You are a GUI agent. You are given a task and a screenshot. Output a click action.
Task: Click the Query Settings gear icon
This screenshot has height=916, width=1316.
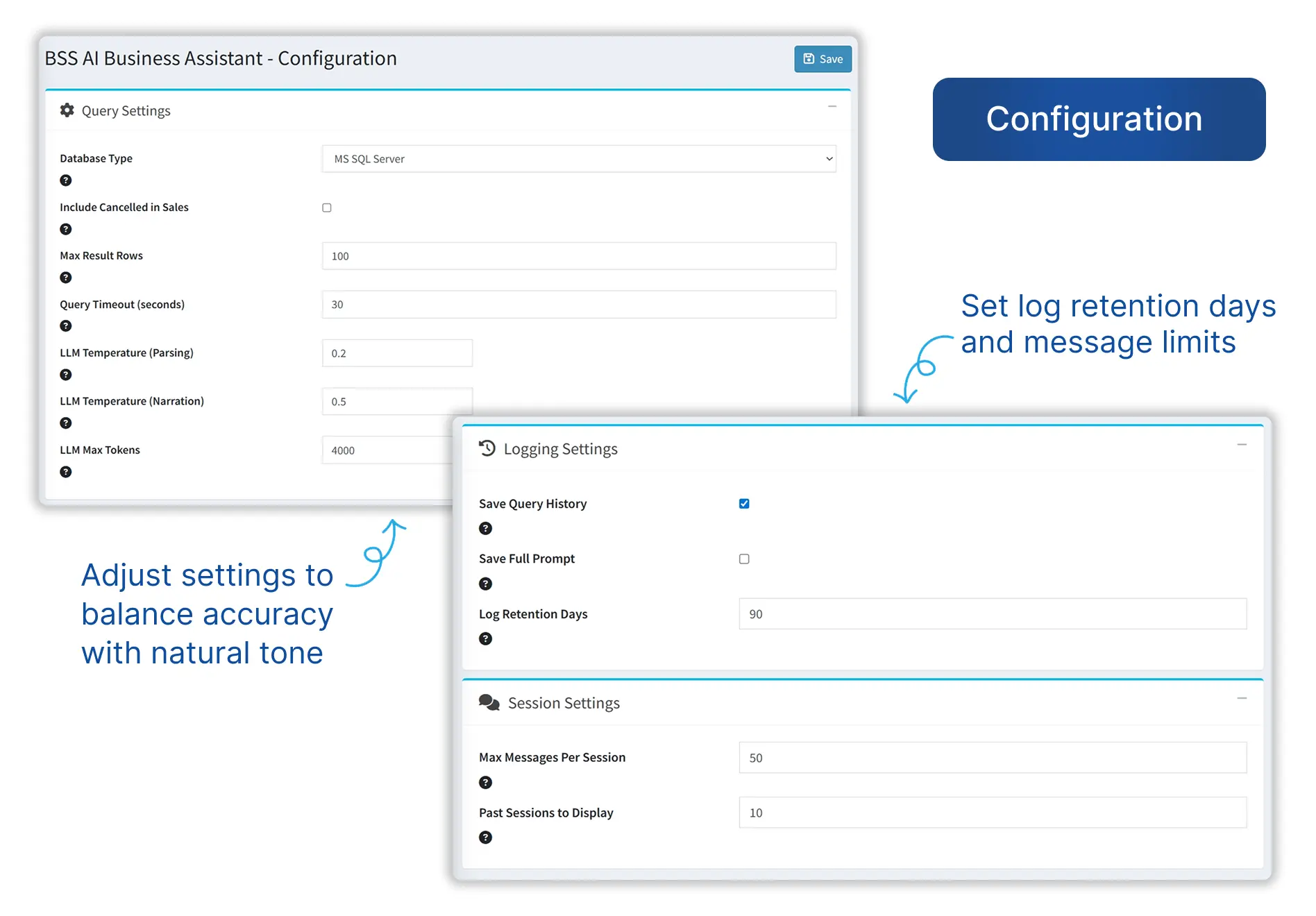(67, 110)
